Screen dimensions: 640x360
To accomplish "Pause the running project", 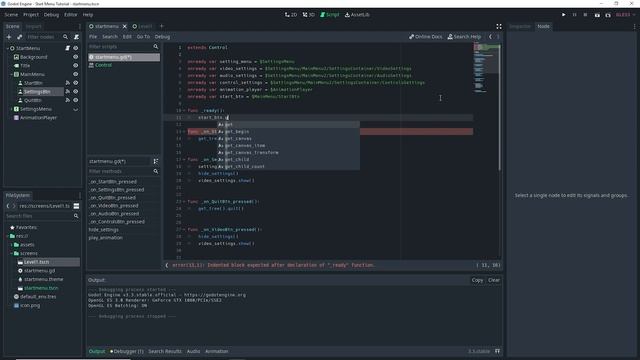I will (x=574, y=15).
